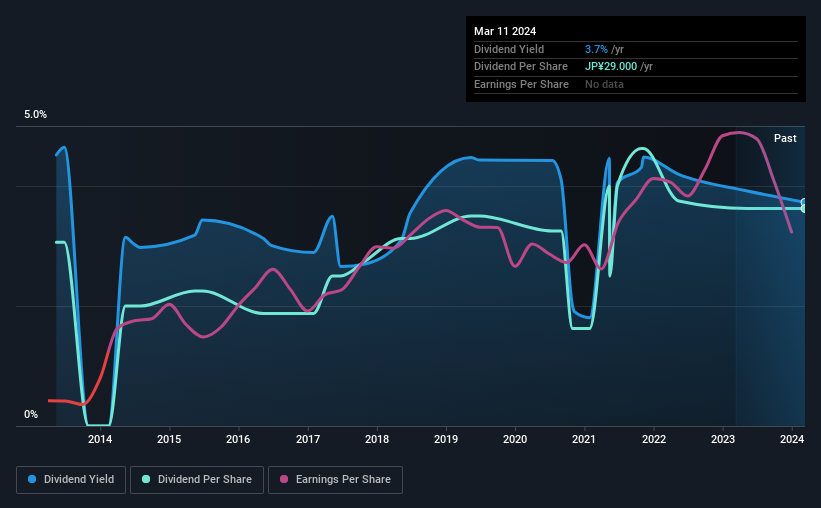This screenshot has width=821, height=508.
Task: Click the 3.7% dividend yield value
Action: click(596, 49)
